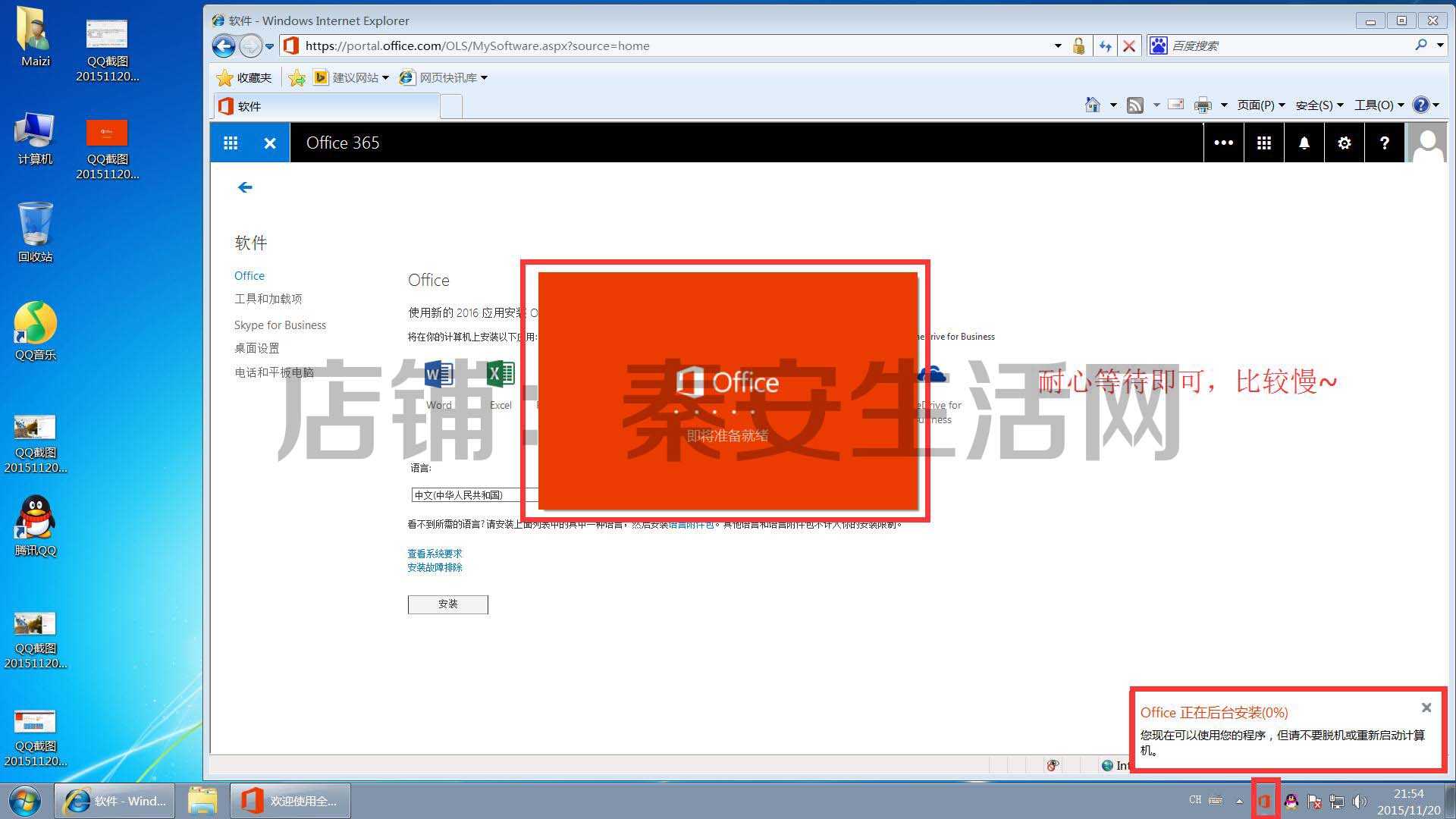Click the Baidu search input box

point(1289,45)
